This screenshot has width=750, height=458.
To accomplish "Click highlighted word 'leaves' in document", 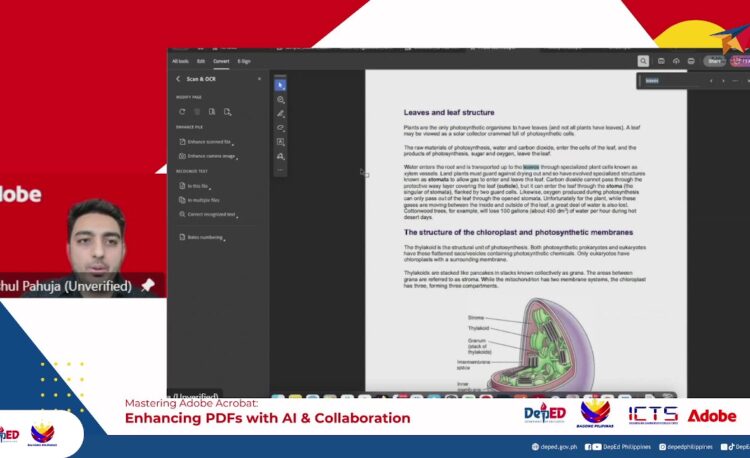I will (x=531, y=167).
